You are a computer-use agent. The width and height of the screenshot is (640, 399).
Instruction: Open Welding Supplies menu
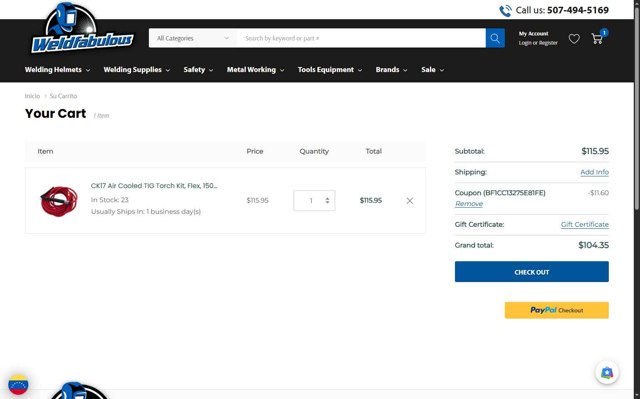[x=136, y=70]
